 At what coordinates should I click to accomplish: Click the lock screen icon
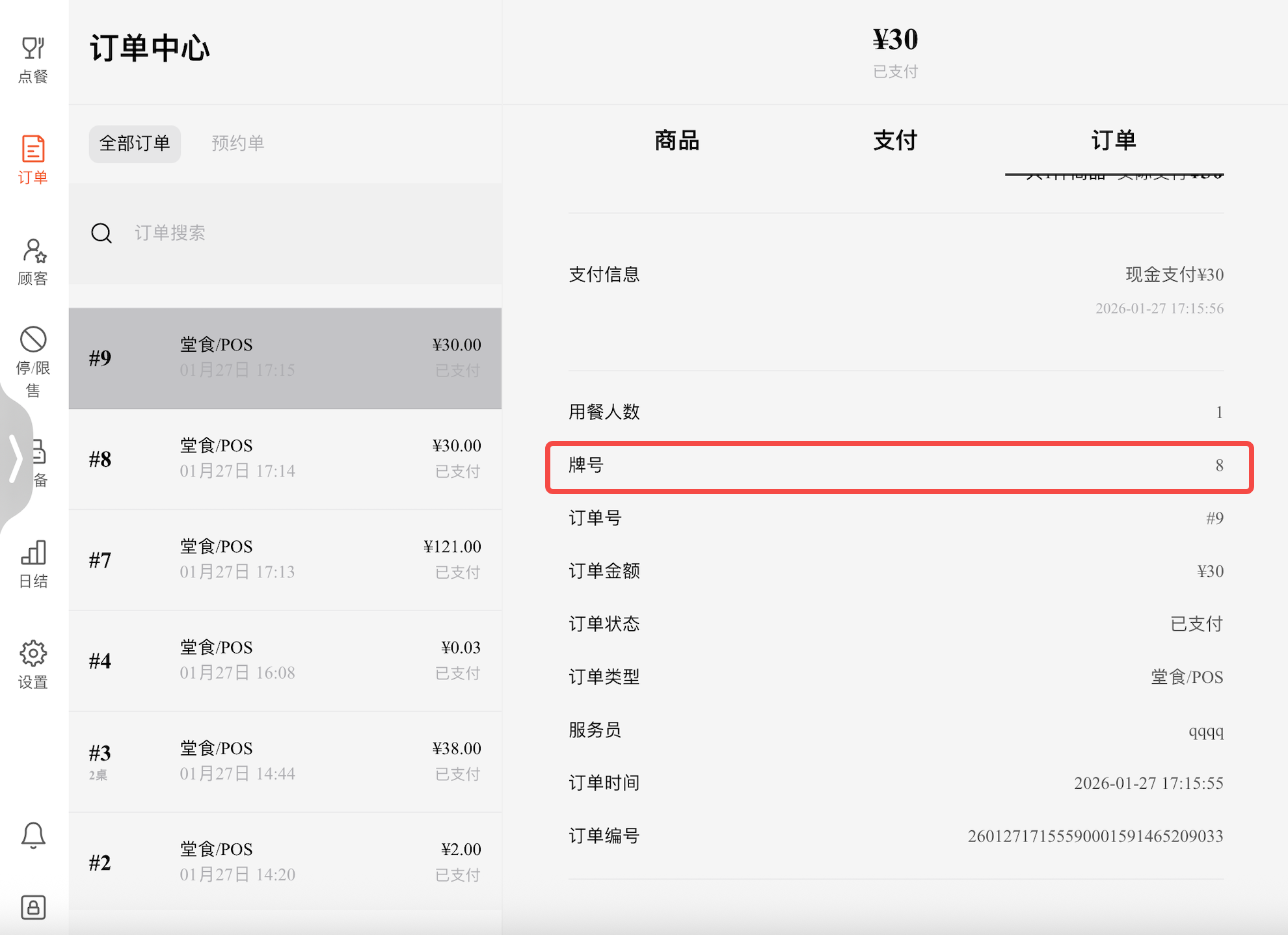click(33, 906)
